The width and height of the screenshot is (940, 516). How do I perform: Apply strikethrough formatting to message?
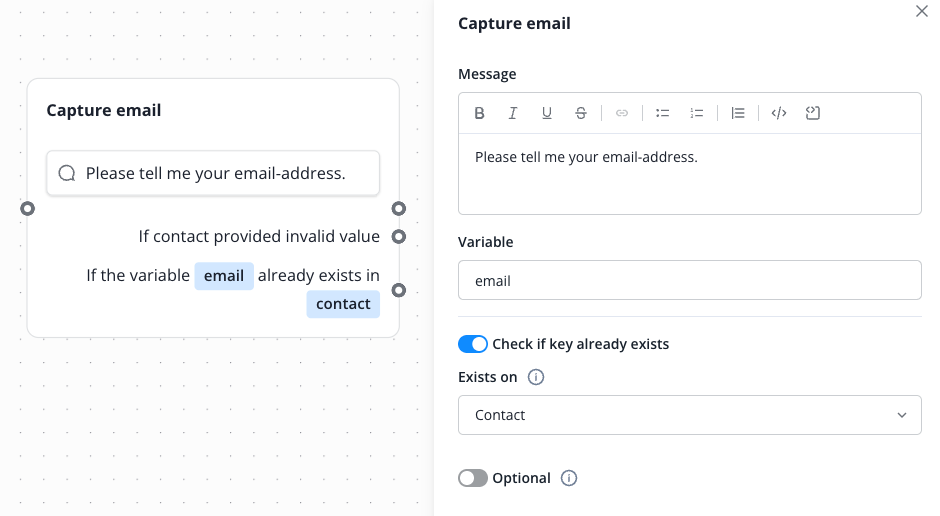pyautogui.click(x=581, y=113)
